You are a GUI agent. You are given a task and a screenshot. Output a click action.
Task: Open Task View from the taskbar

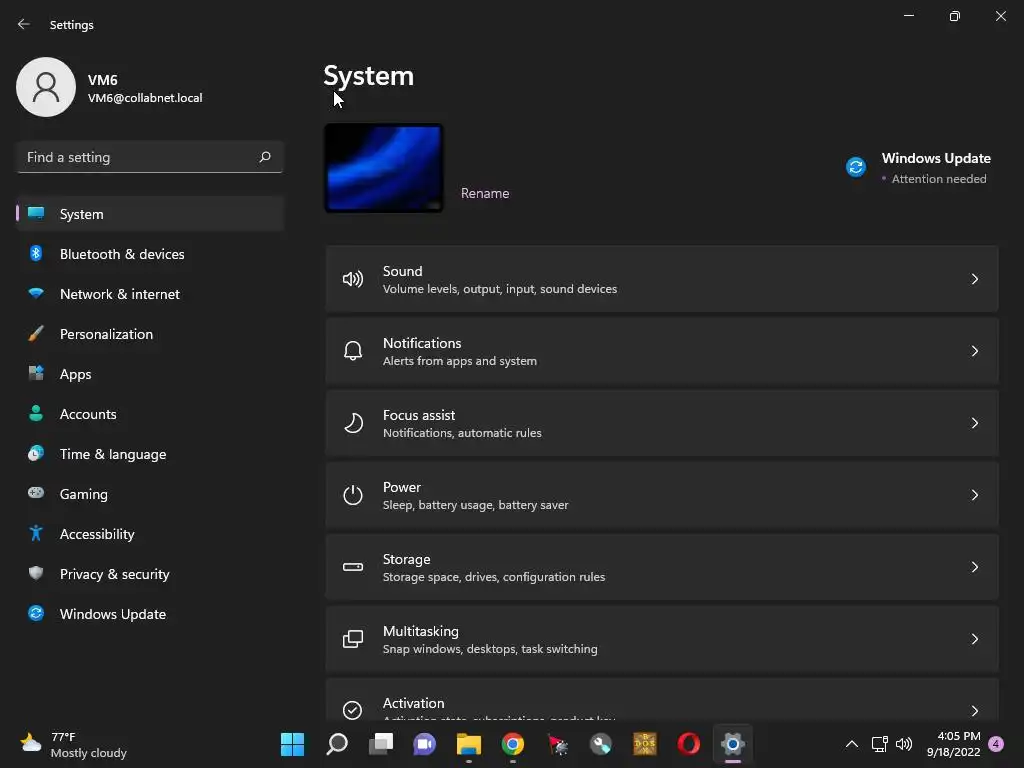tap(381, 744)
